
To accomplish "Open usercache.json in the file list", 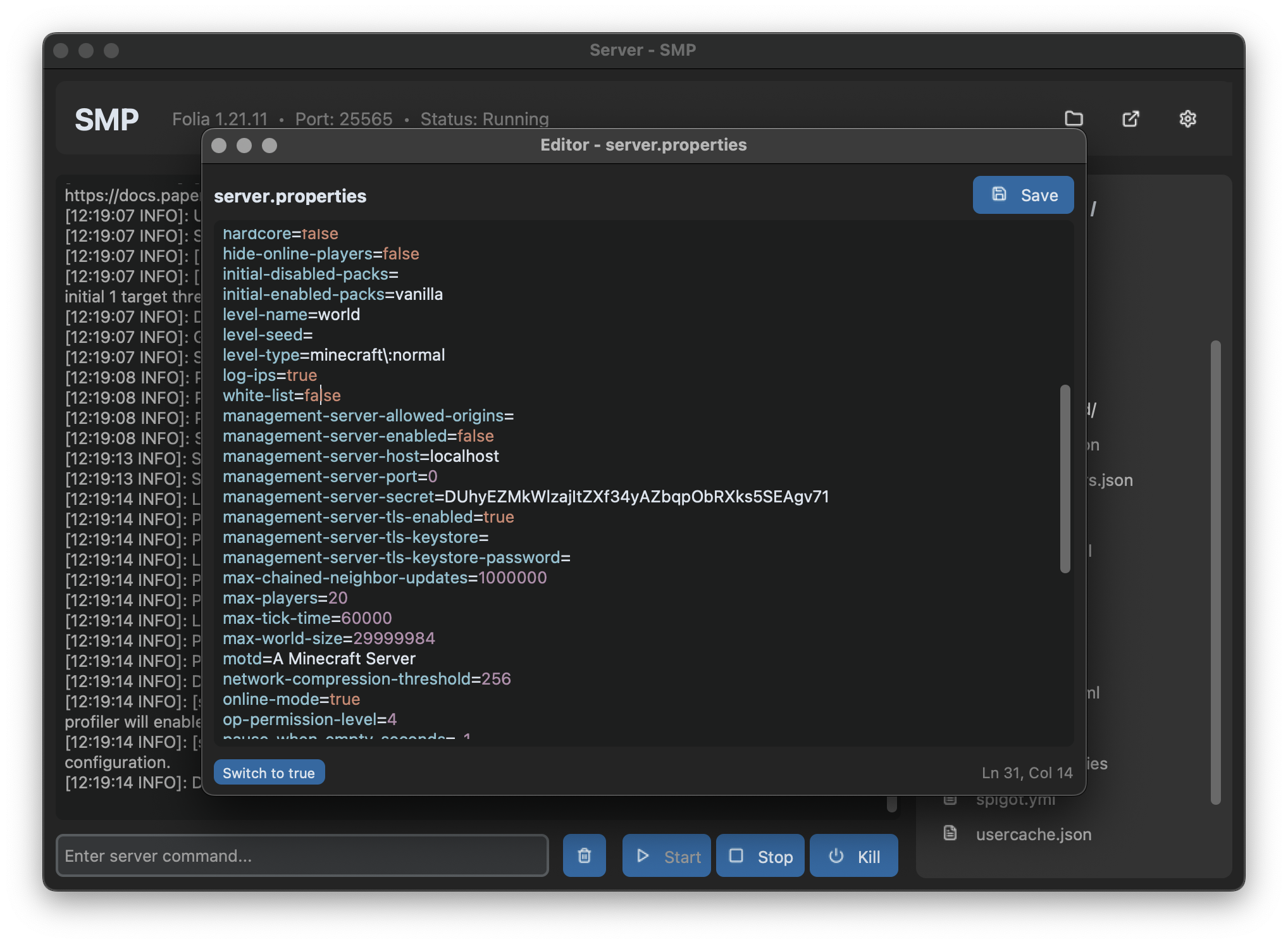I will point(1034,834).
